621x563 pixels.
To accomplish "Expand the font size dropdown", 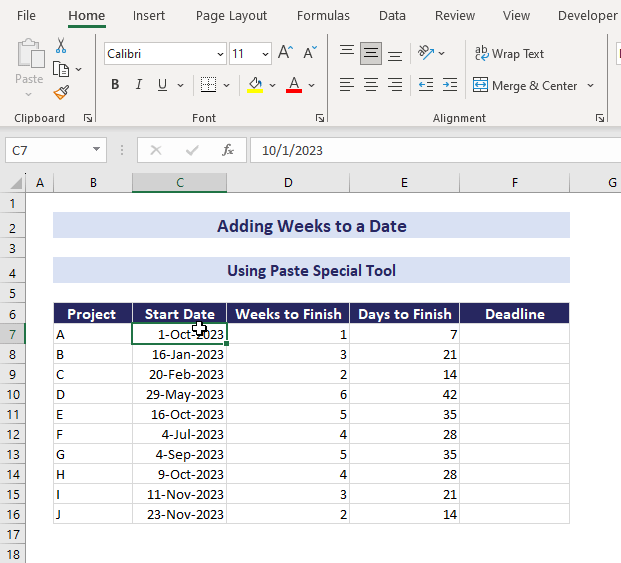I will (265, 54).
